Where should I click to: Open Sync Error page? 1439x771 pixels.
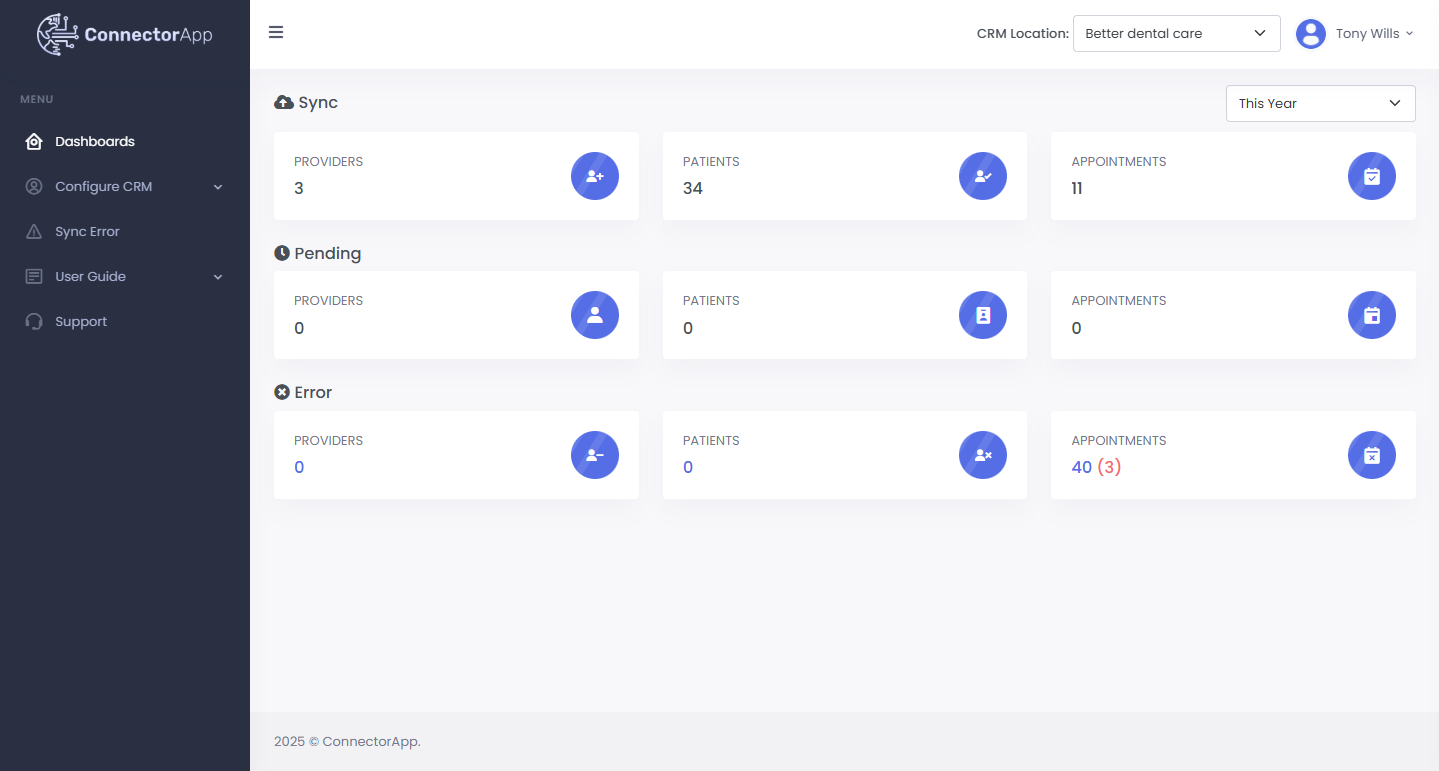pos(125,231)
